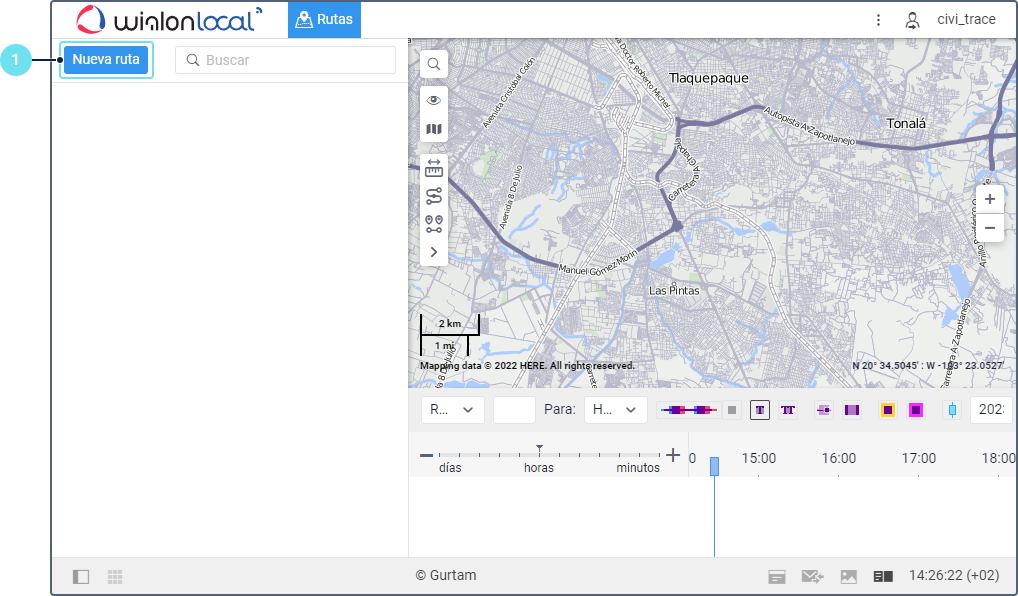
Task: Select the nearest units markers tool
Action: pos(434,224)
